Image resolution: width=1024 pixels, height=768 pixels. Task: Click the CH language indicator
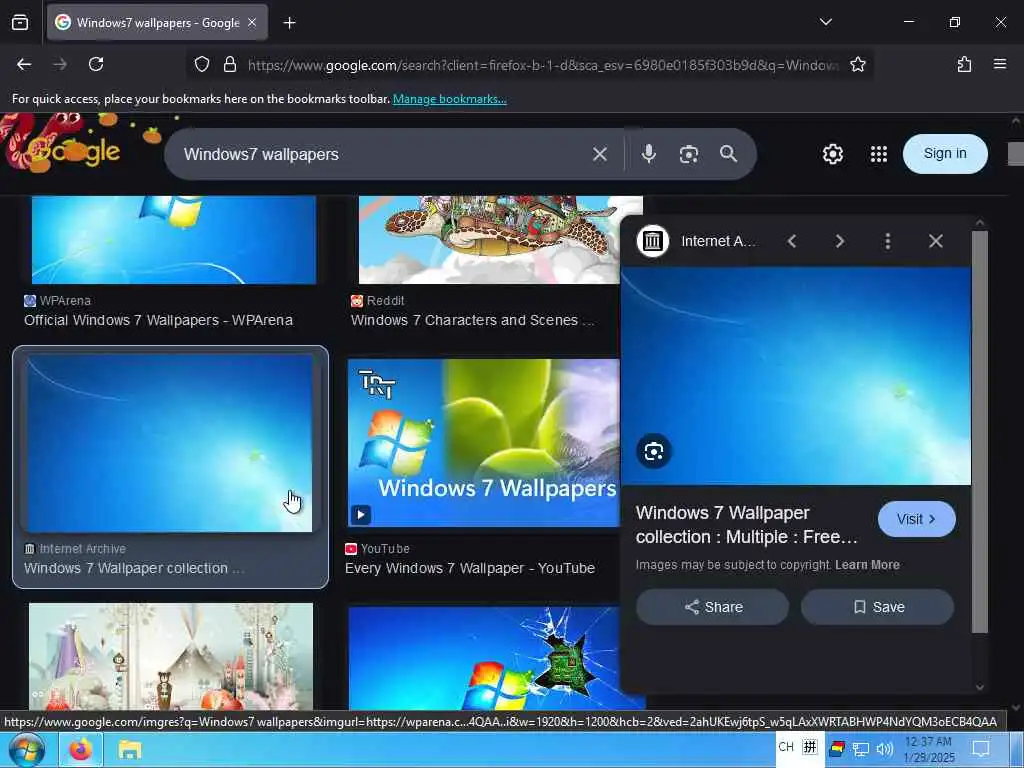pos(786,746)
